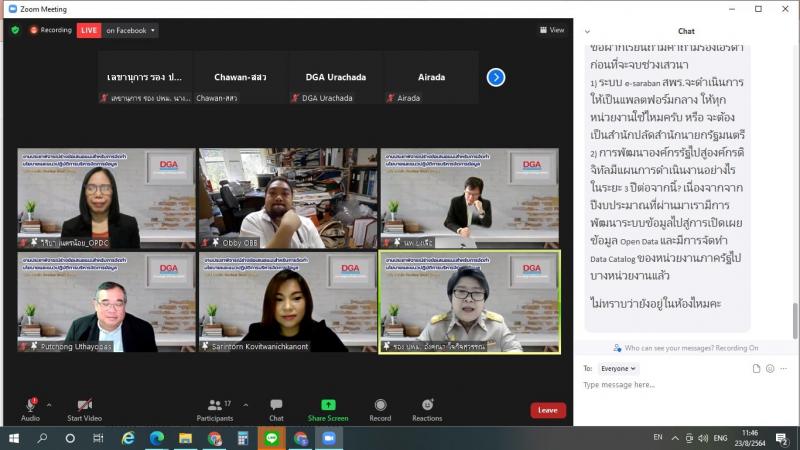Image resolution: width=800 pixels, height=450 pixels.
Task: Open the Reactions menu
Action: click(x=427, y=410)
